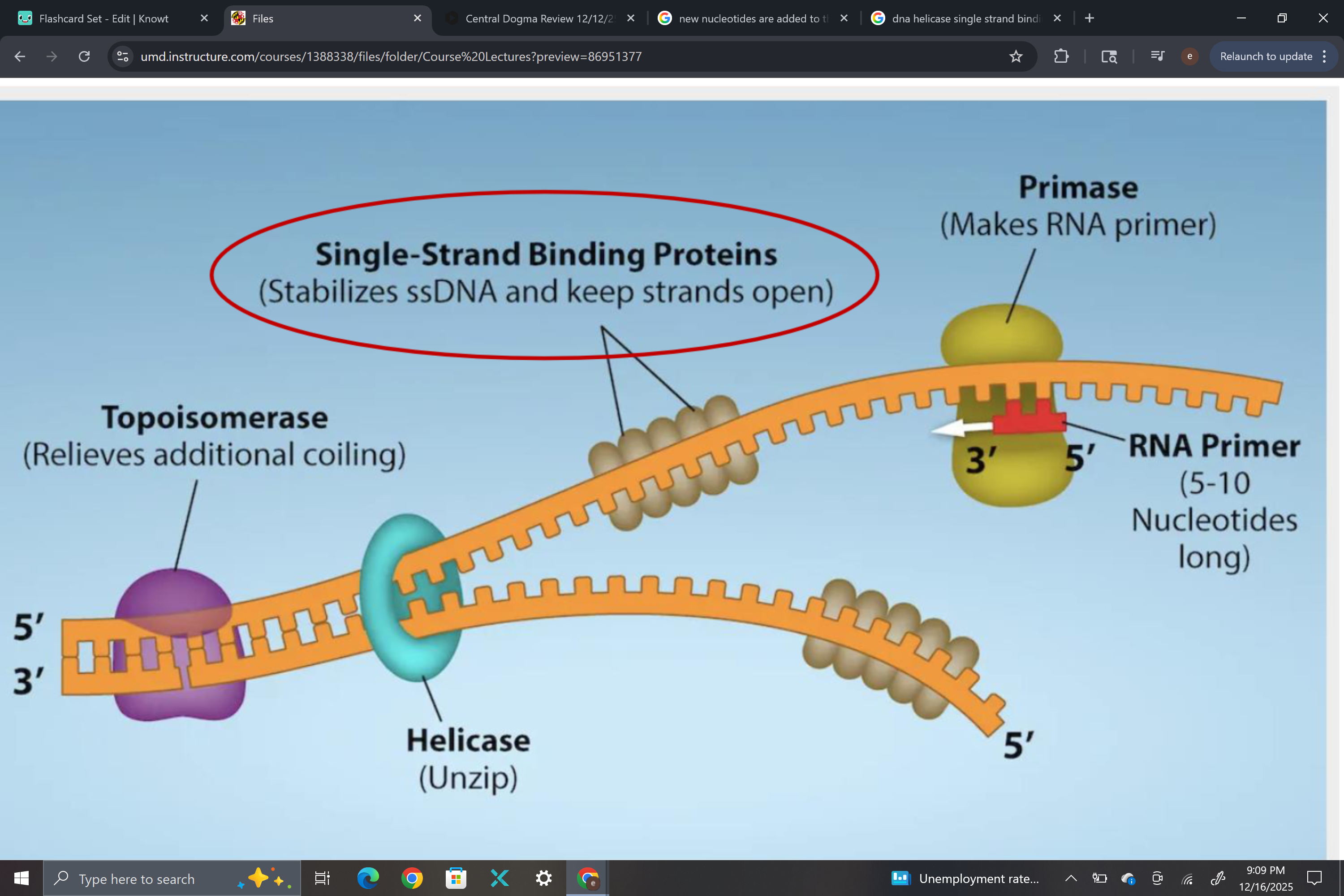Select the search-this-page icon beside extensions
This screenshot has height=896, width=1344.
[x=1108, y=56]
